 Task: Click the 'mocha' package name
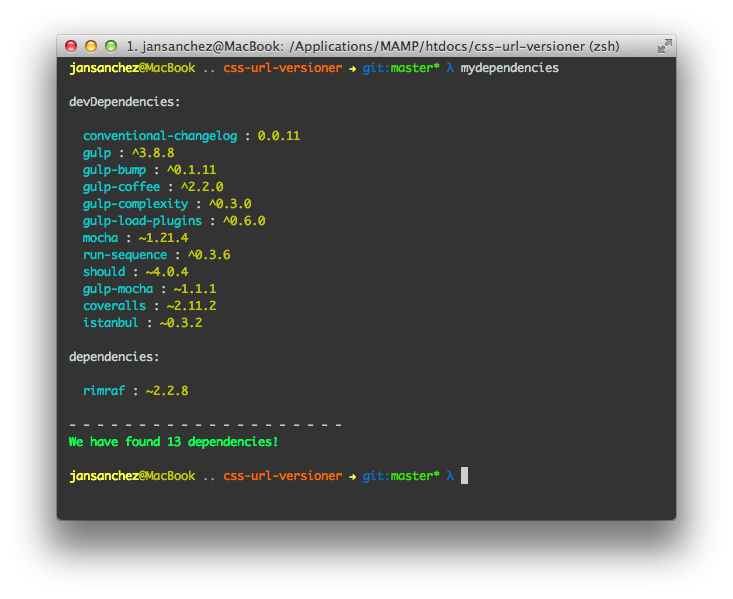101,238
